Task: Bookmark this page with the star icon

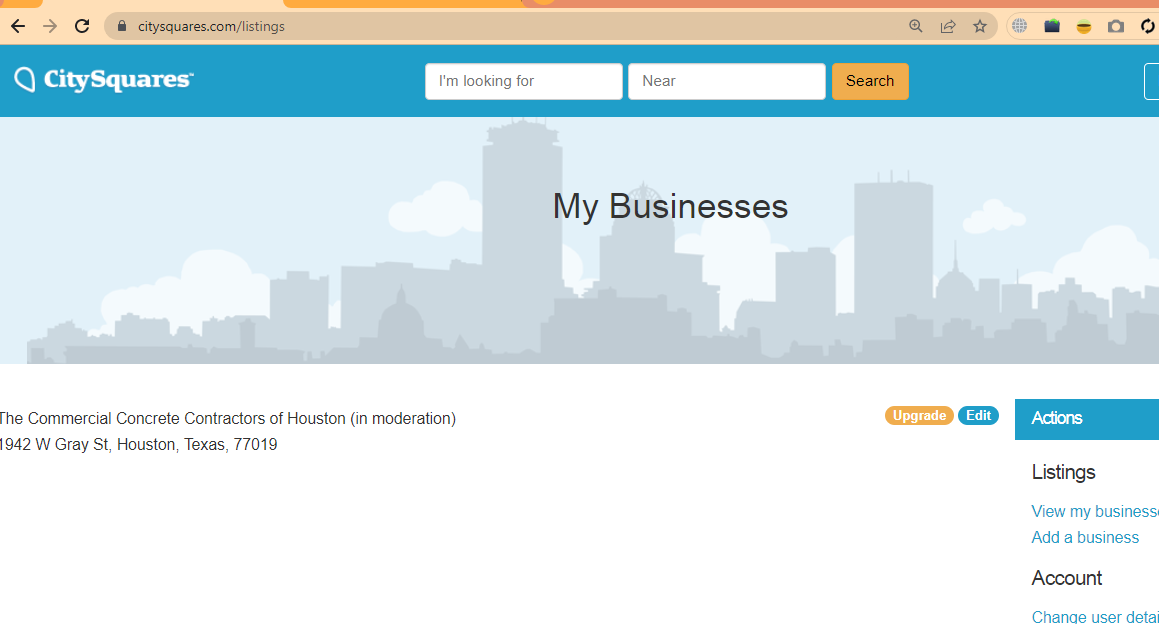Action: tap(980, 27)
